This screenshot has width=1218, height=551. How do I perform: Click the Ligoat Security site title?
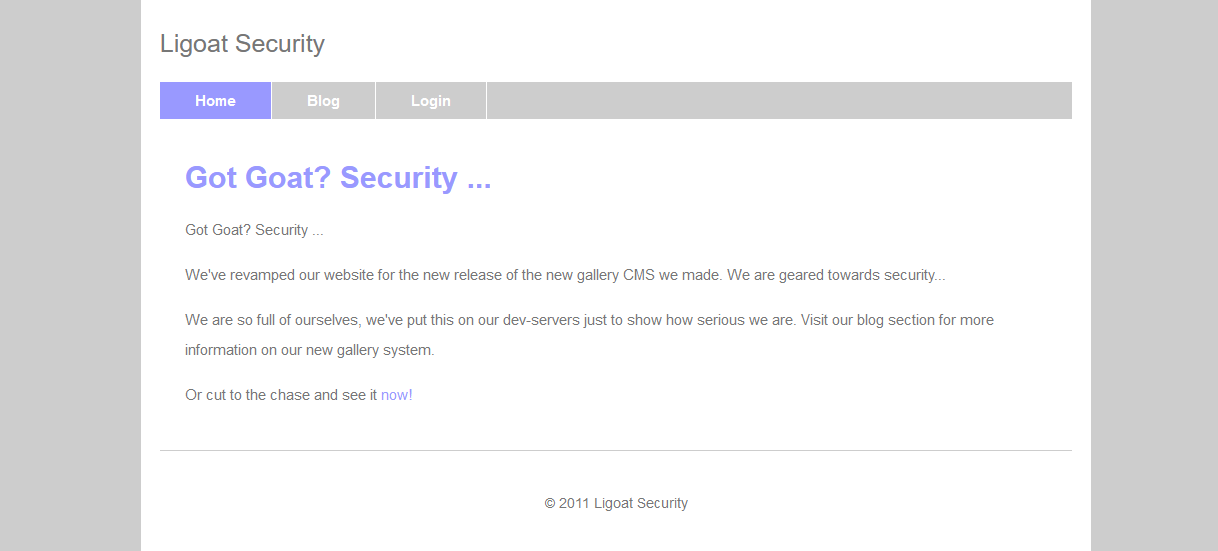pos(242,44)
